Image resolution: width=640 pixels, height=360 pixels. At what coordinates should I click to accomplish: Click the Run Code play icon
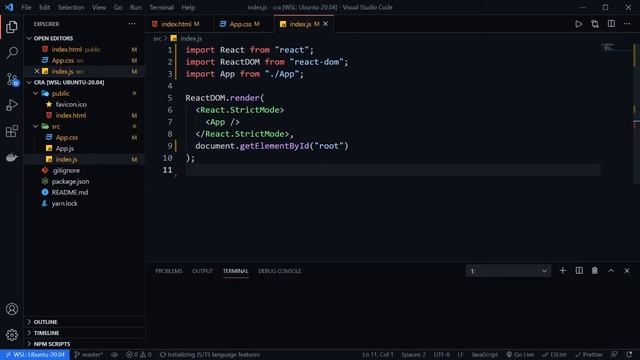point(578,24)
